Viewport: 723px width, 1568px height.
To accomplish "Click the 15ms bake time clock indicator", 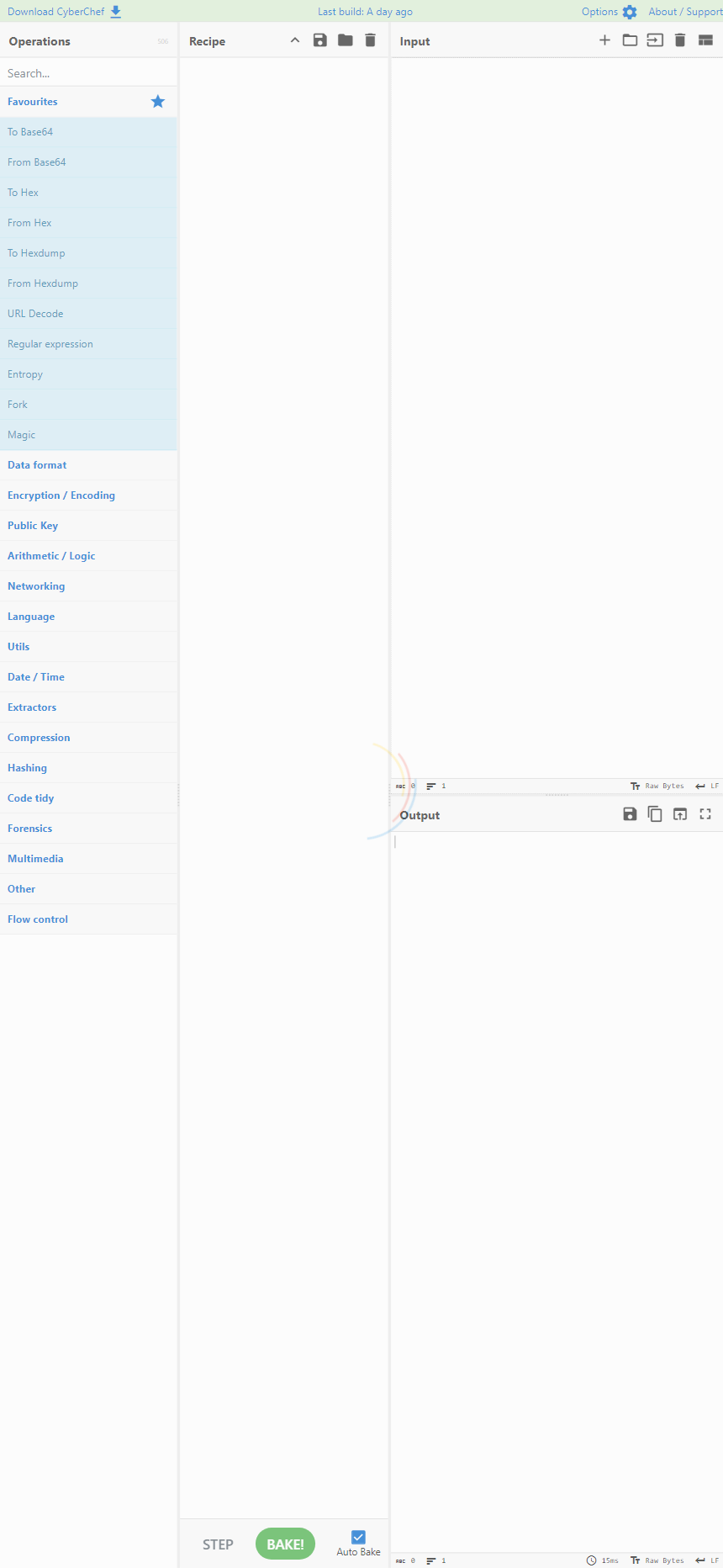I will [x=603, y=1560].
